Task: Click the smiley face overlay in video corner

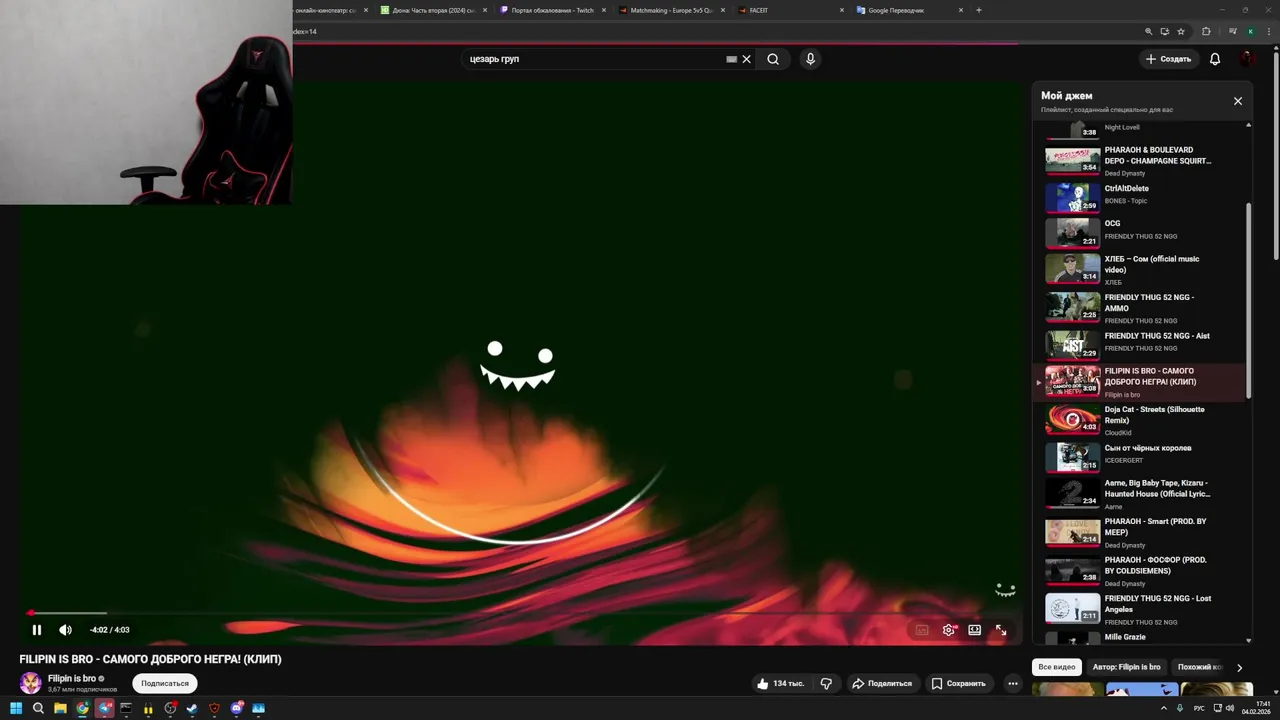Action: 1005,590
